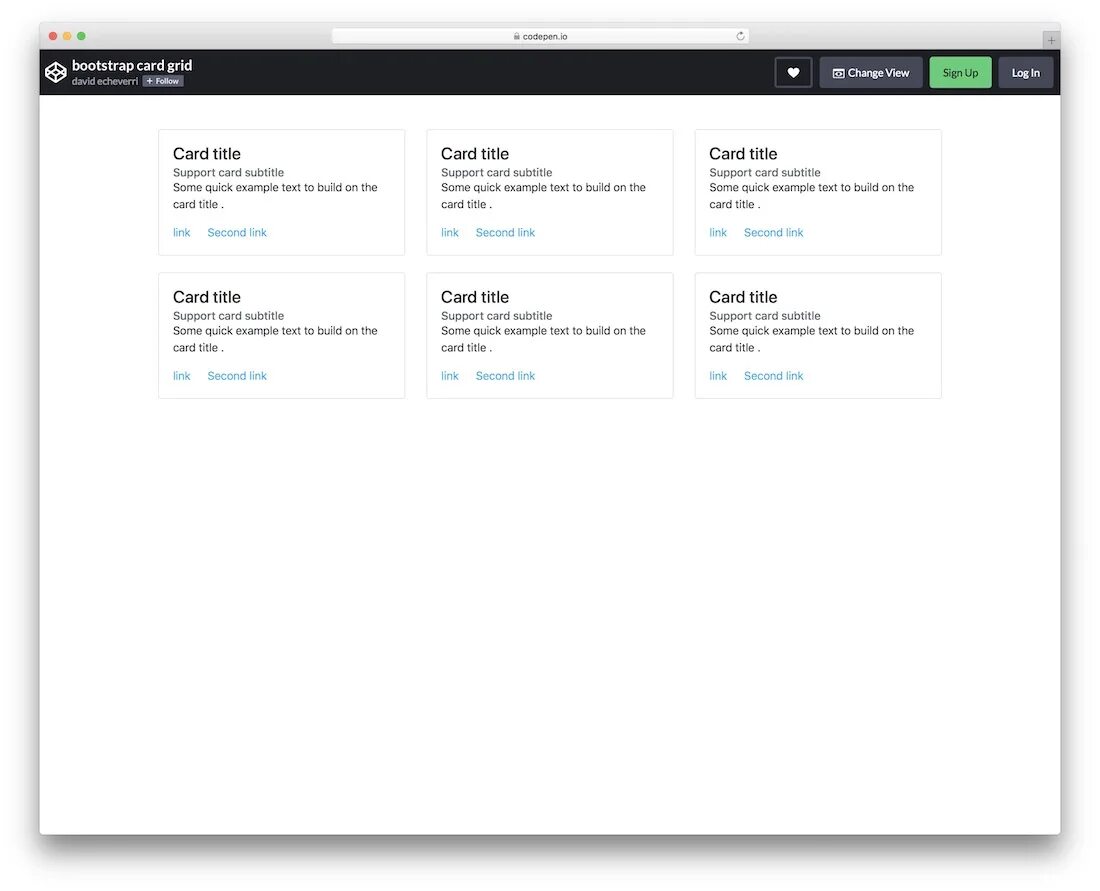This screenshot has height=891, width=1100.
Task: Click "link" in top-left card
Action: pyautogui.click(x=182, y=232)
